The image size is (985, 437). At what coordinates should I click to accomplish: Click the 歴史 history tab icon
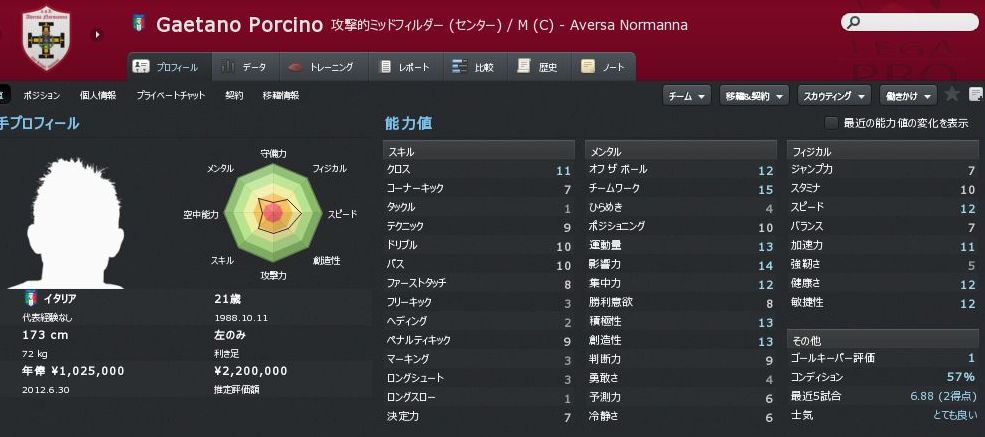pos(524,67)
